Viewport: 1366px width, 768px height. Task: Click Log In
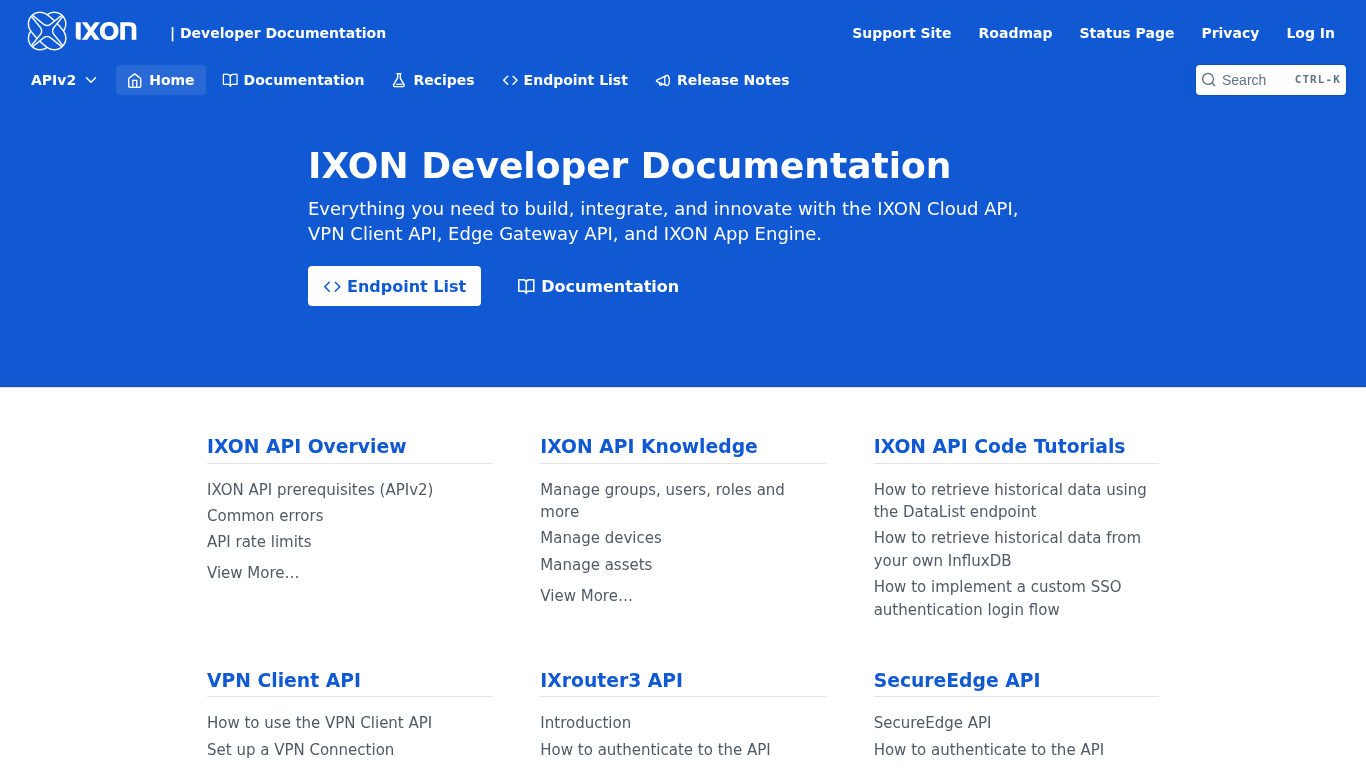[1310, 33]
